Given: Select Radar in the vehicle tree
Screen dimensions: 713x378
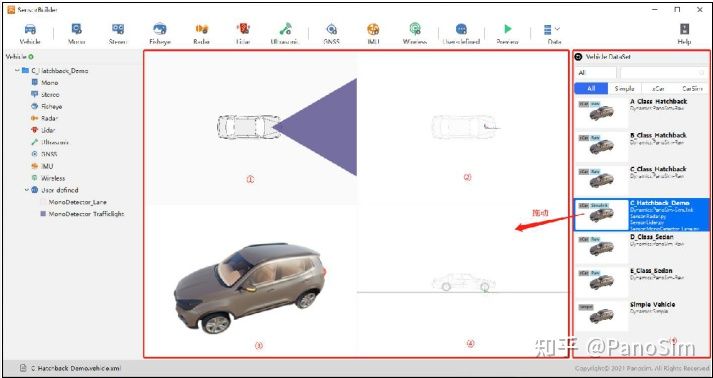Looking at the screenshot, I should 45,118.
